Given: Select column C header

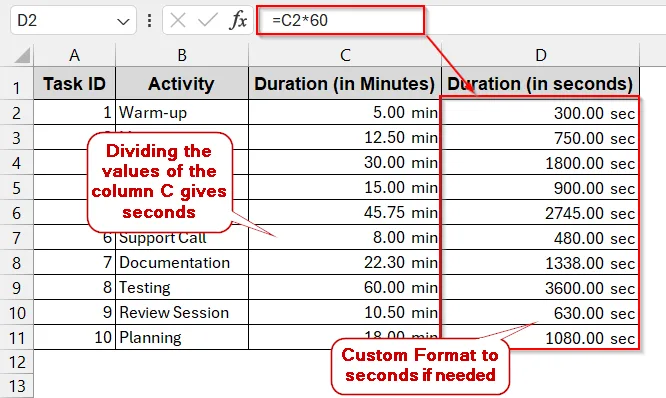Looking at the screenshot, I should (x=345, y=55).
